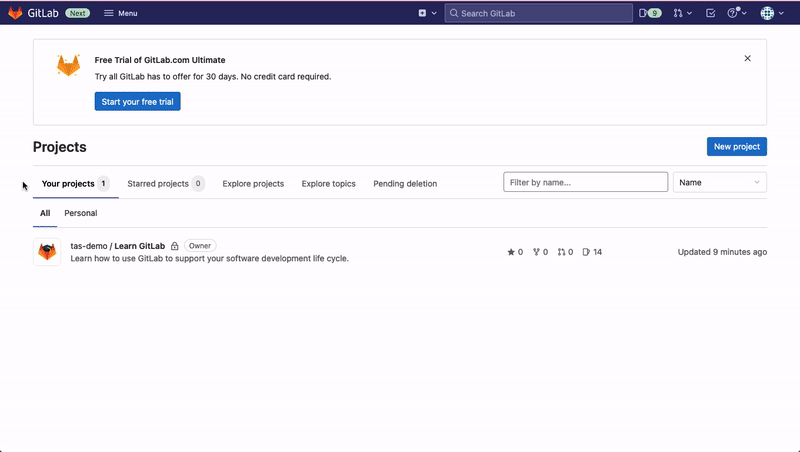800x452 pixels.
Task: Open the Pending deletion tab
Action: (405, 184)
